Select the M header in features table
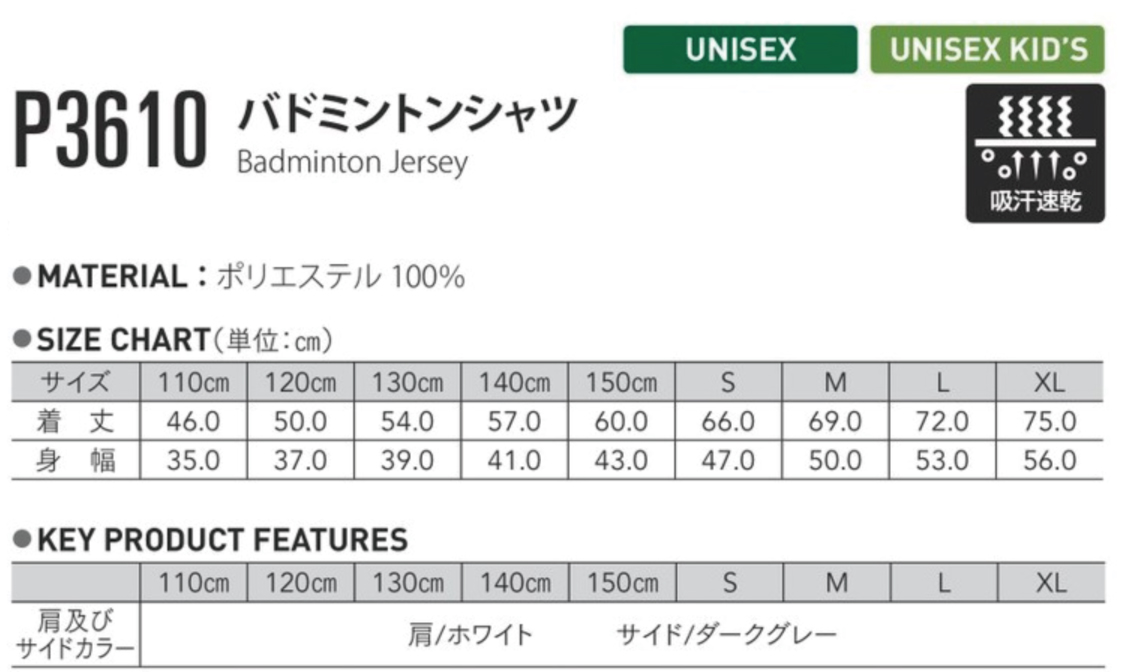The height and width of the screenshot is (672, 1127). (837, 582)
